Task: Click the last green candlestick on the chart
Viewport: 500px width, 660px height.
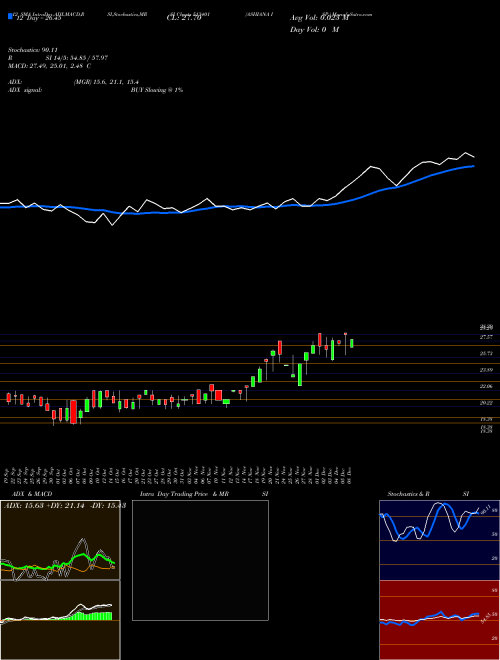Action: coord(352,343)
